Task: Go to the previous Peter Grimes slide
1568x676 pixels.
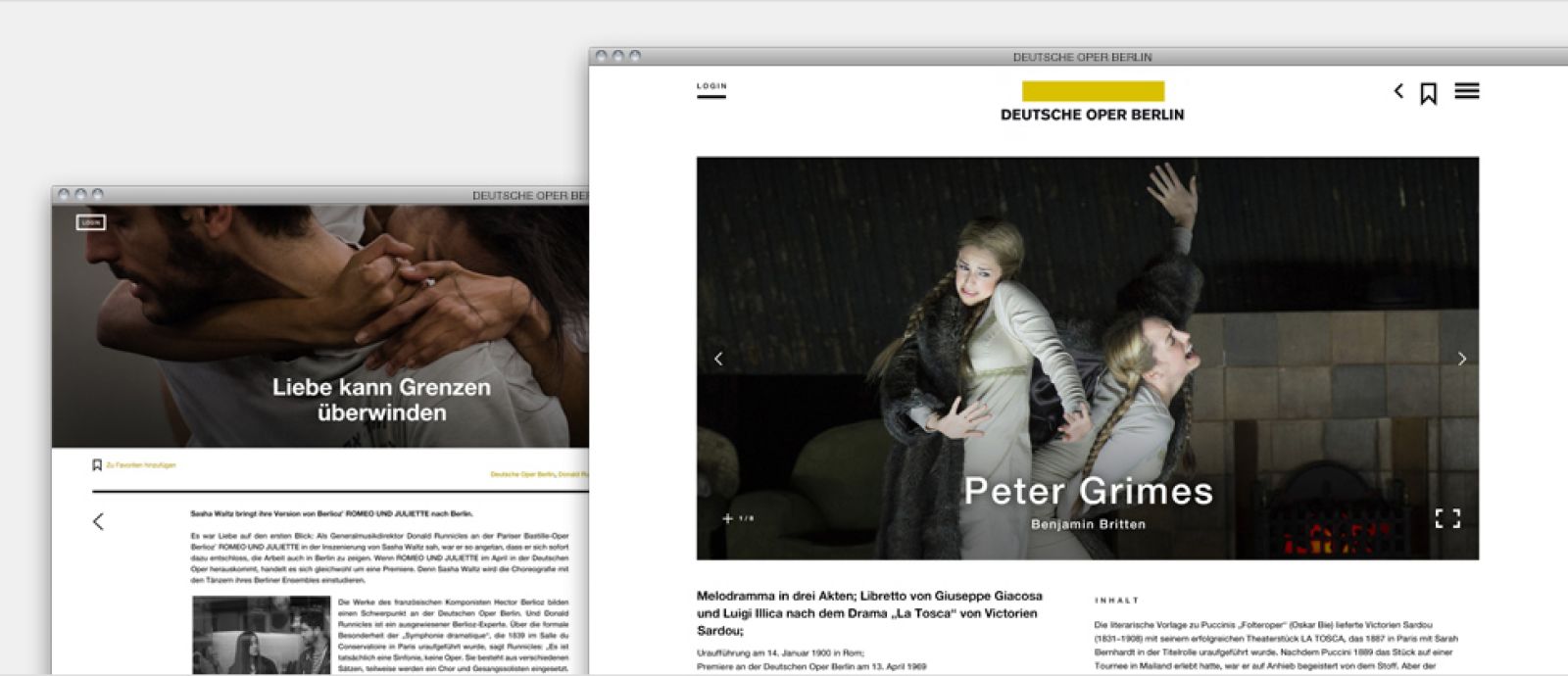Action: click(718, 359)
